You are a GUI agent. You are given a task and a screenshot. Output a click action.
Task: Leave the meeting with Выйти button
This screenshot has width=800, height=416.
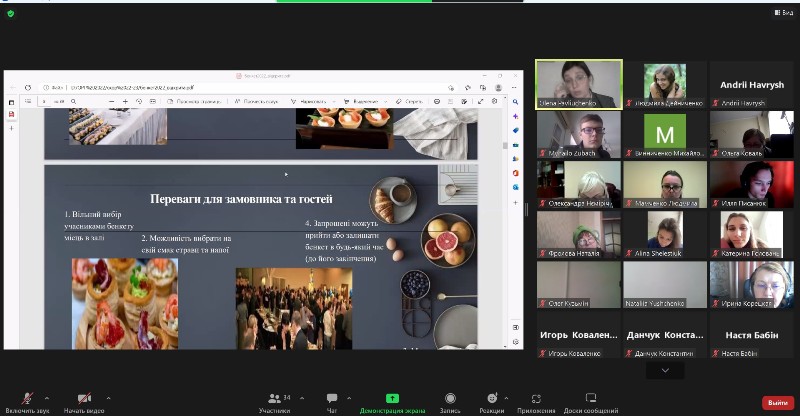[775, 402]
